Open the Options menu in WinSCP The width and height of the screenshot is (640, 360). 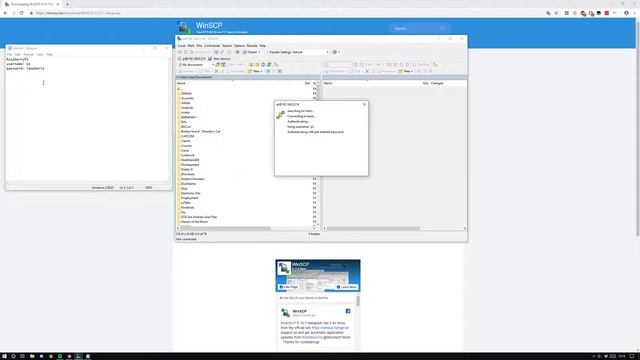coord(240,46)
